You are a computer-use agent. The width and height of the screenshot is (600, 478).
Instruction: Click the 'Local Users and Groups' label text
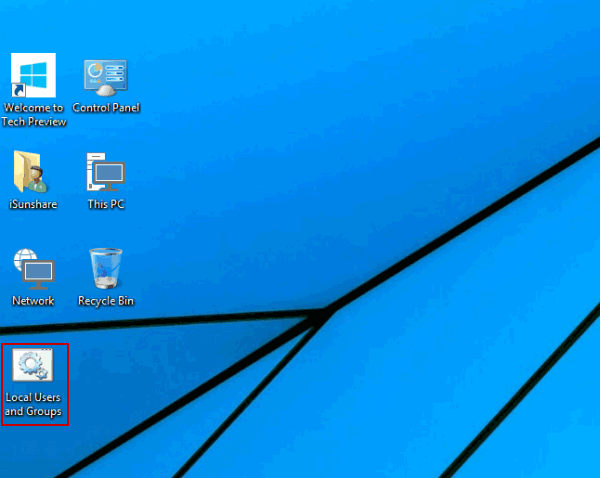point(33,404)
